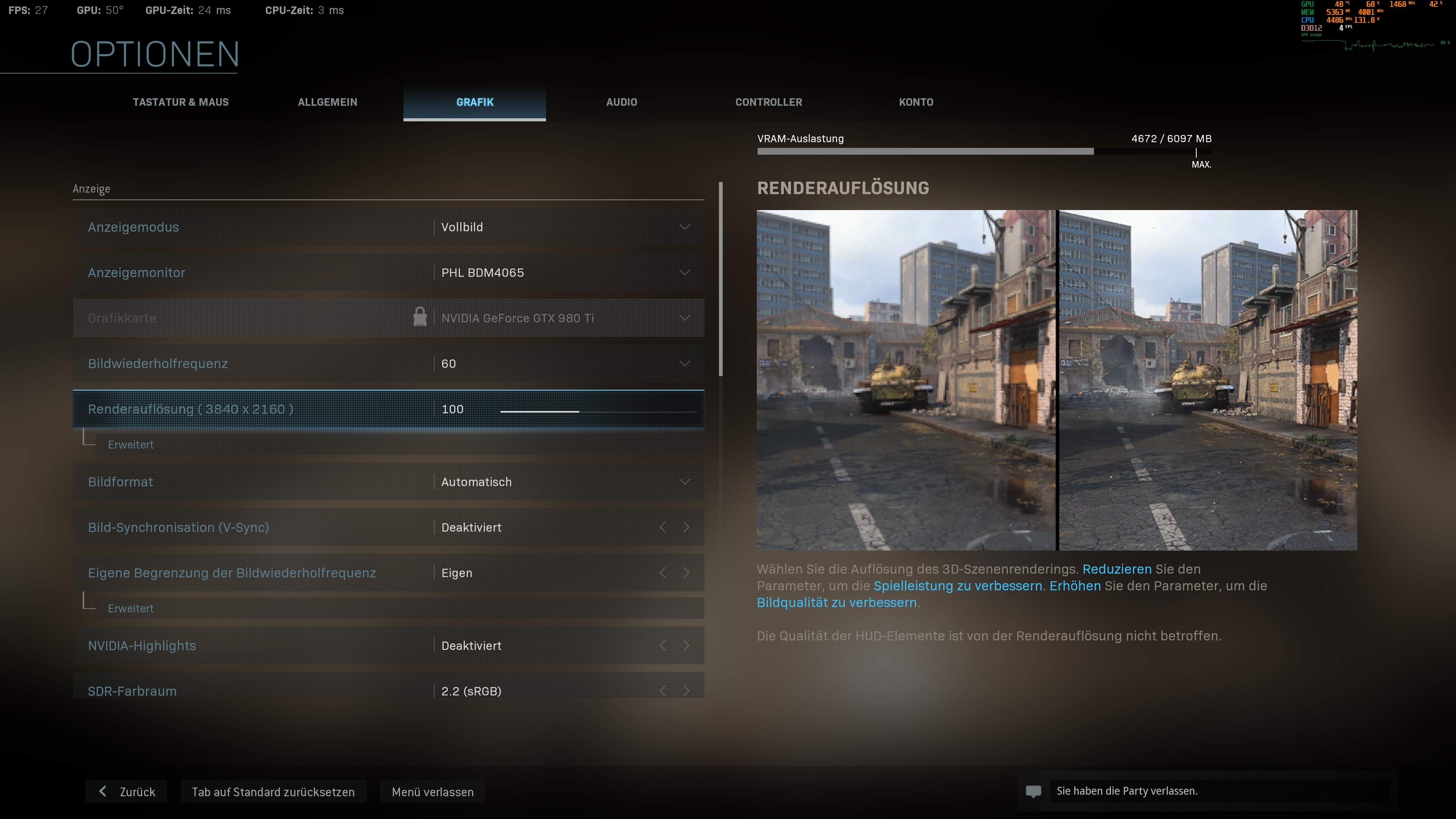Click the right arrow on Bild-Synchronisation (V-Sync)
The width and height of the screenshot is (1456, 819).
click(x=686, y=527)
